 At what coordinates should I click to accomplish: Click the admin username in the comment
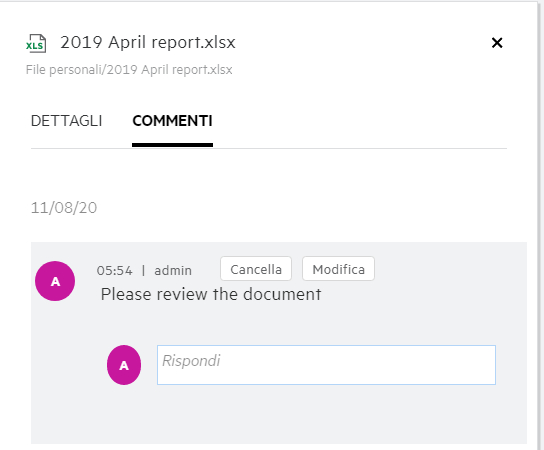(173, 270)
